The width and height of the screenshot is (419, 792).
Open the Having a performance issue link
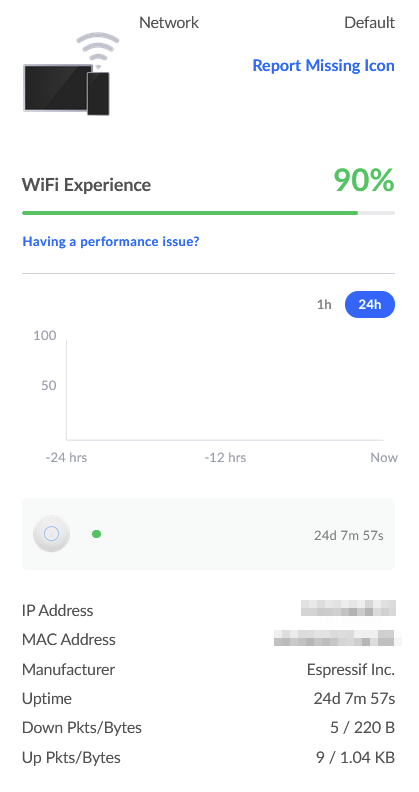click(111, 241)
